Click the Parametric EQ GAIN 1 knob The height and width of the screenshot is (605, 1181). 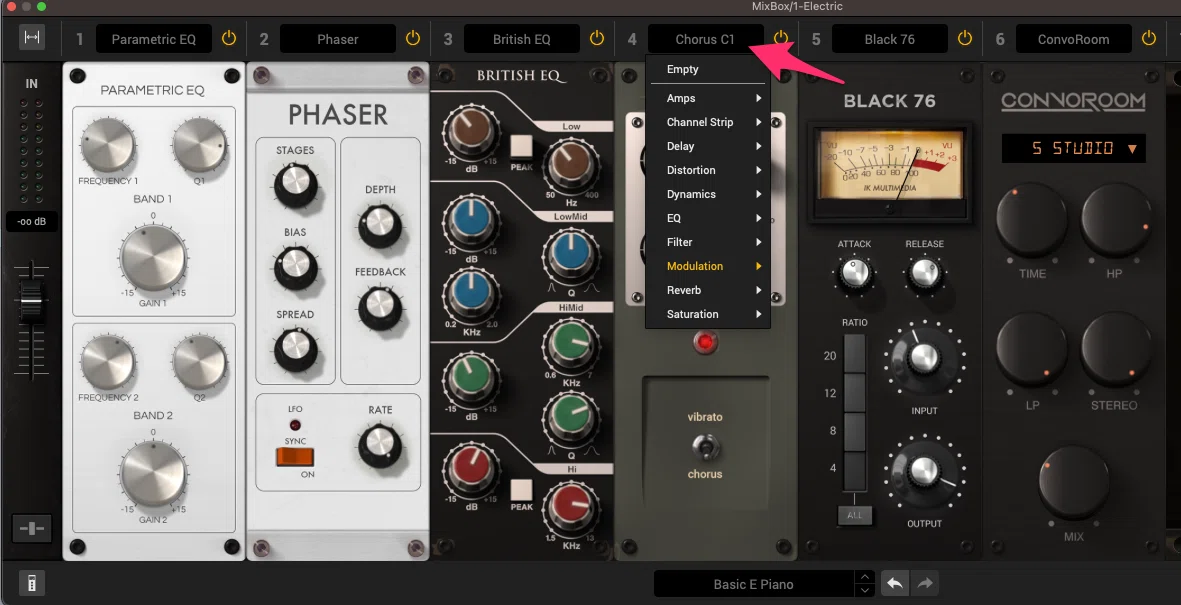(154, 257)
